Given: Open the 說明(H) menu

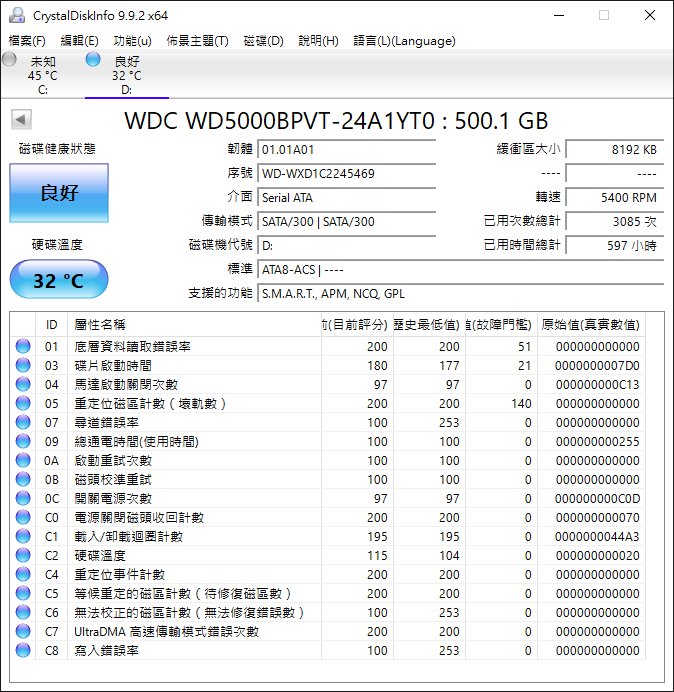Looking at the screenshot, I should [x=318, y=41].
